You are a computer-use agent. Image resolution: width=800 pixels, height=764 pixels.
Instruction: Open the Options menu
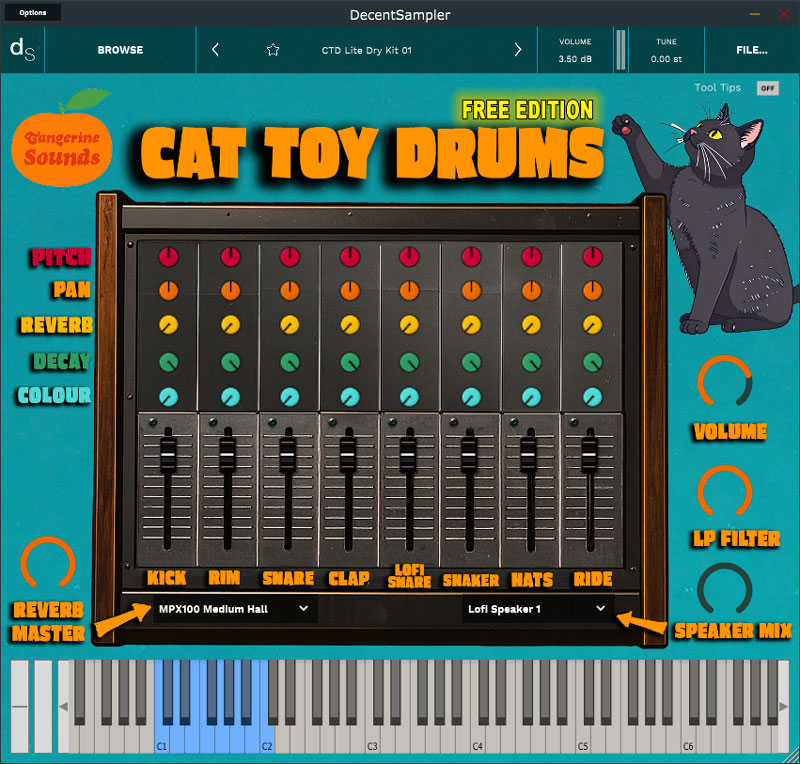(x=33, y=12)
